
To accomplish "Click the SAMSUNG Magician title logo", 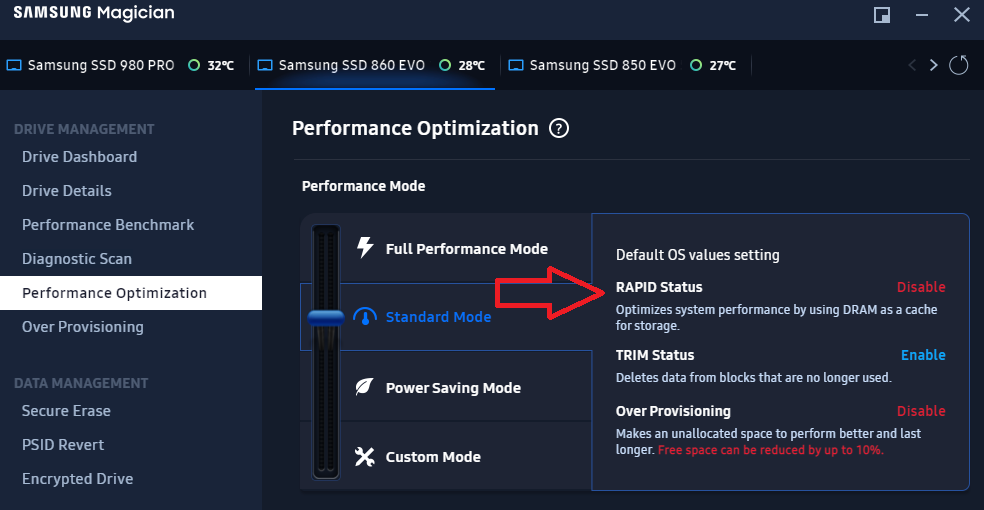I will pyautogui.click(x=94, y=13).
